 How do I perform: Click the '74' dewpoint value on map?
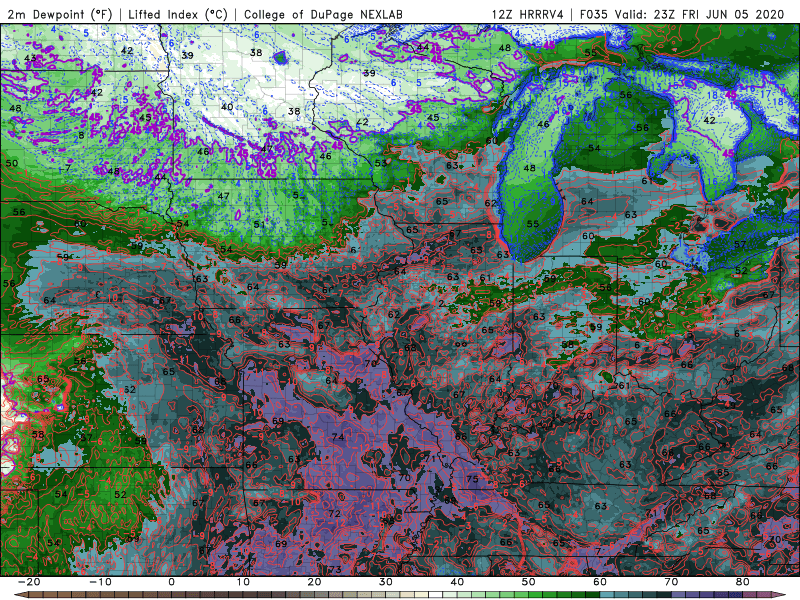[338, 437]
